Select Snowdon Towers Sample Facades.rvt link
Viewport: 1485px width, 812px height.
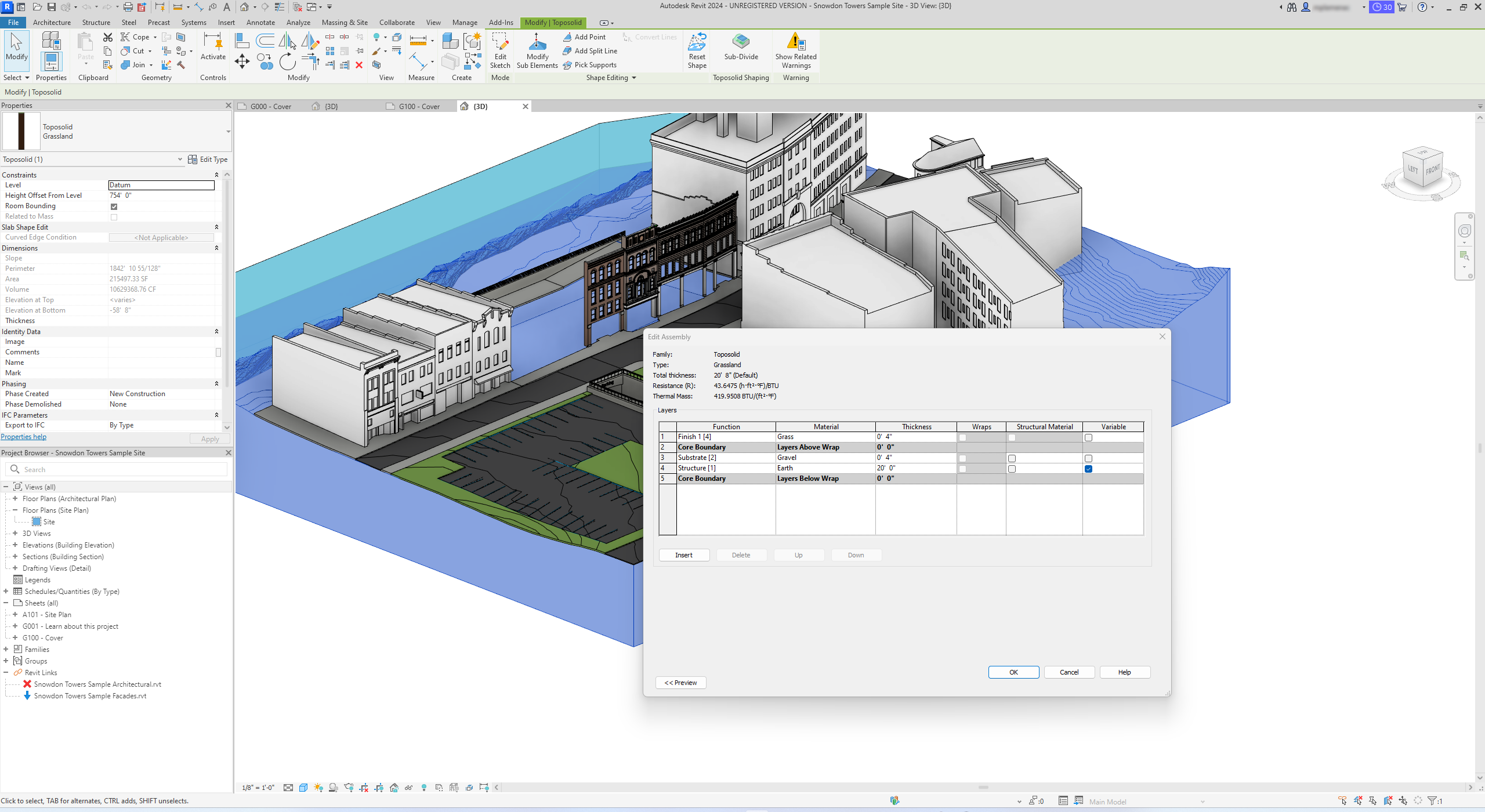(x=90, y=696)
